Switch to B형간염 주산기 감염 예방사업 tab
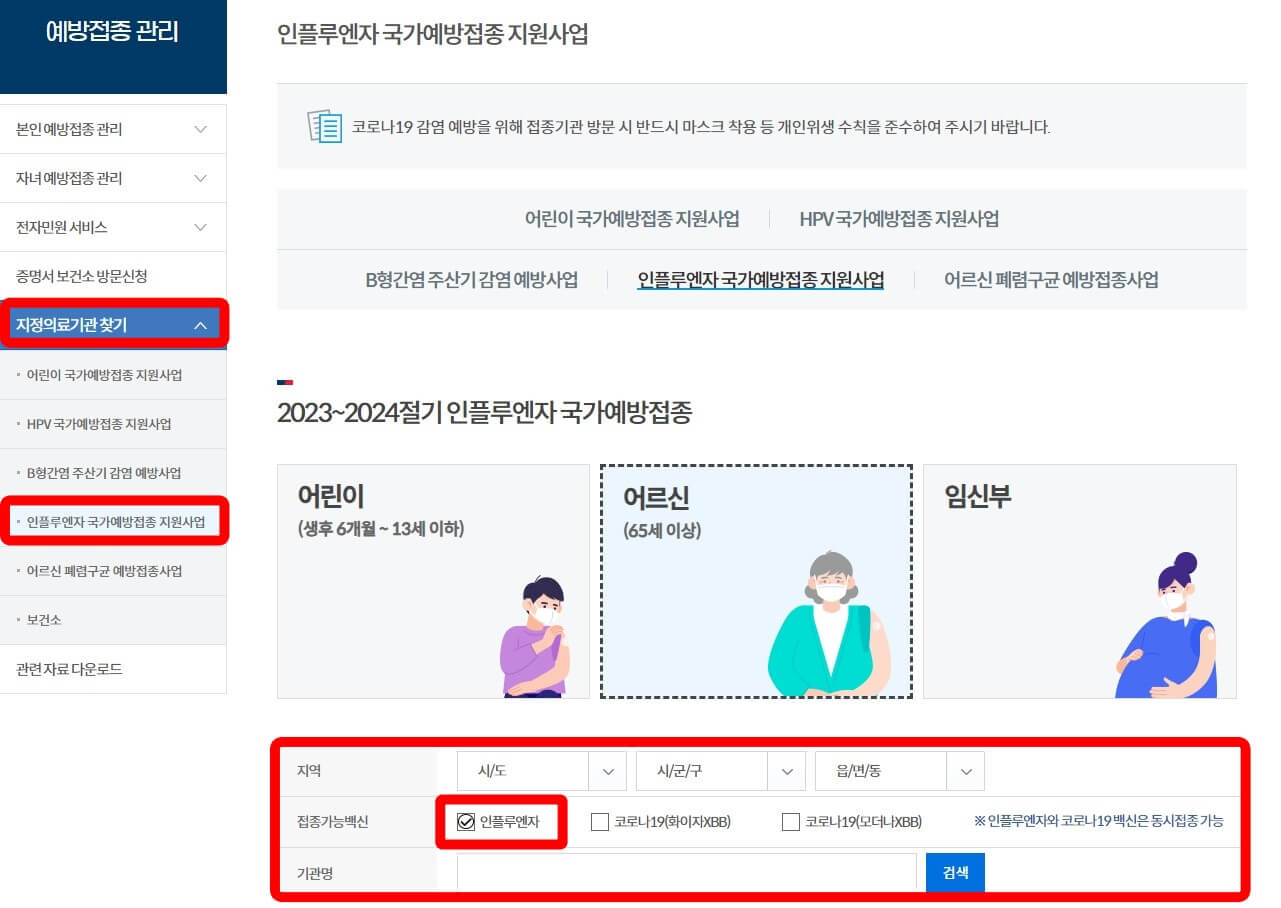The width and height of the screenshot is (1281, 908). click(472, 280)
